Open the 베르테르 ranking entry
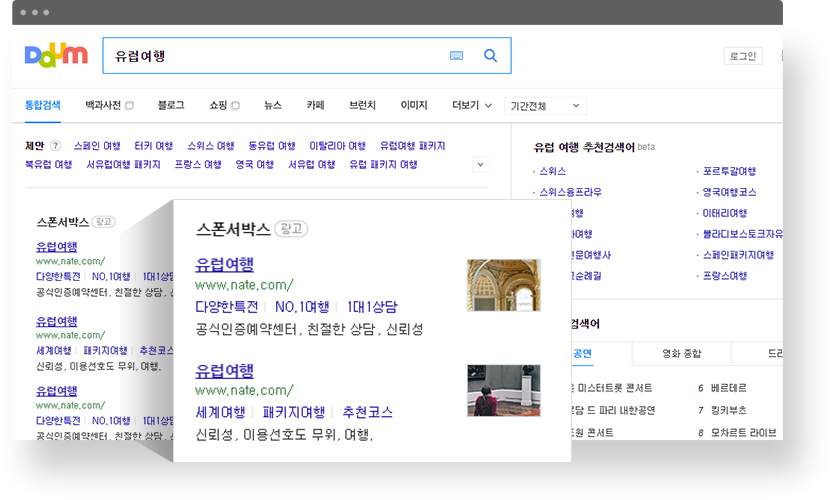831x500 pixels. click(729, 388)
